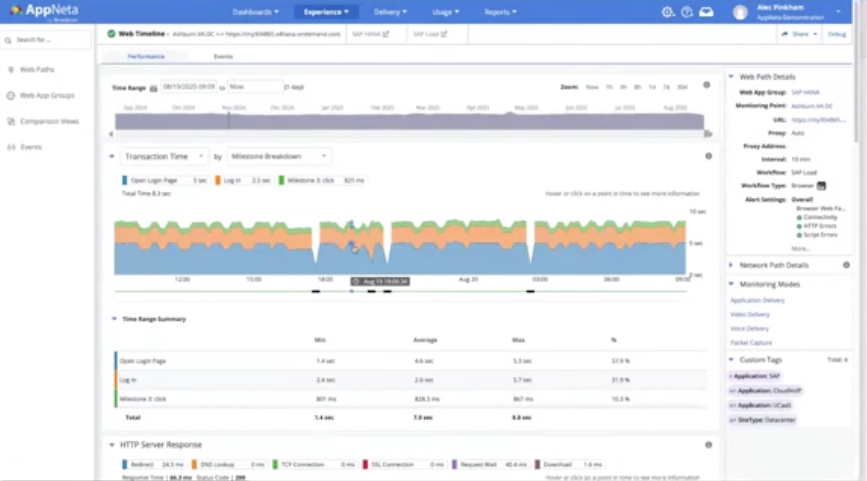This screenshot has width=867, height=481.
Task: Click the overview timeline right arrow
Action: tap(708, 134)
